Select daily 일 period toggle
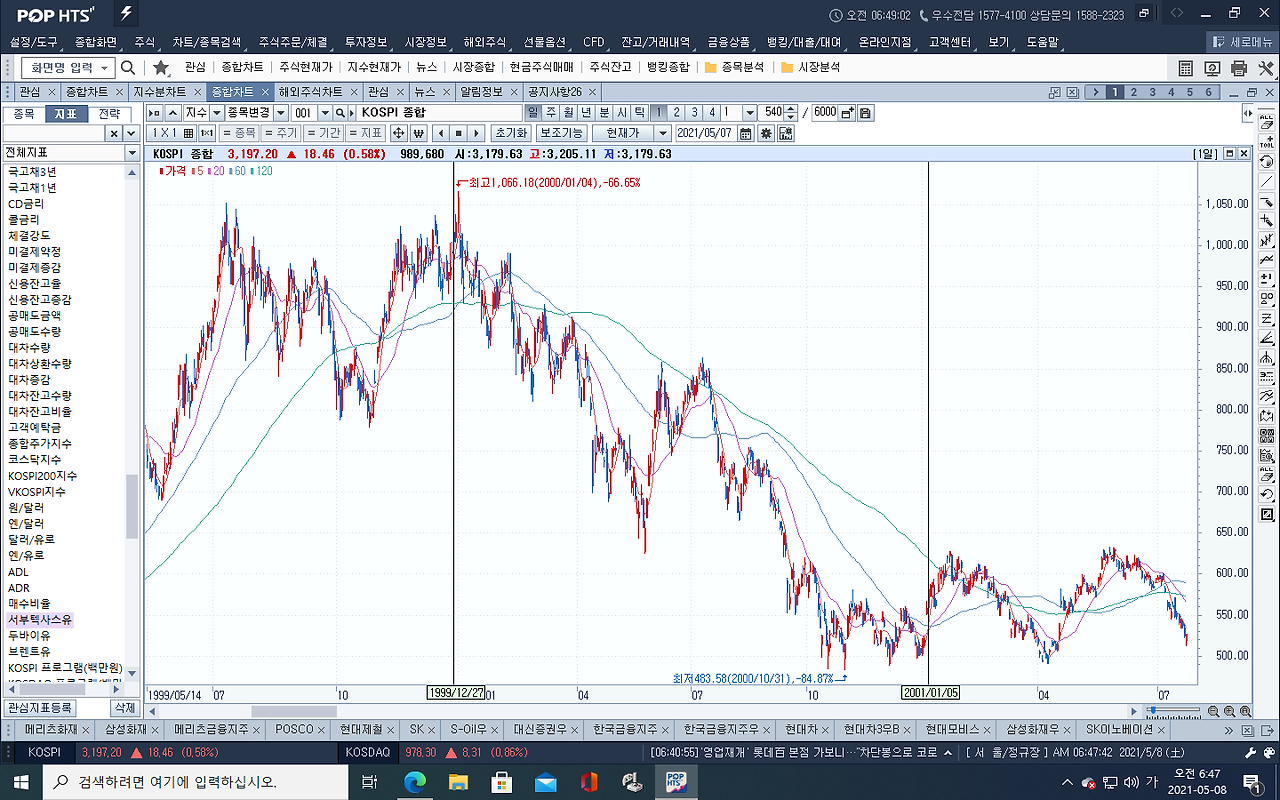Viewport: 1280px width, 800px height. tap(533, 113)
